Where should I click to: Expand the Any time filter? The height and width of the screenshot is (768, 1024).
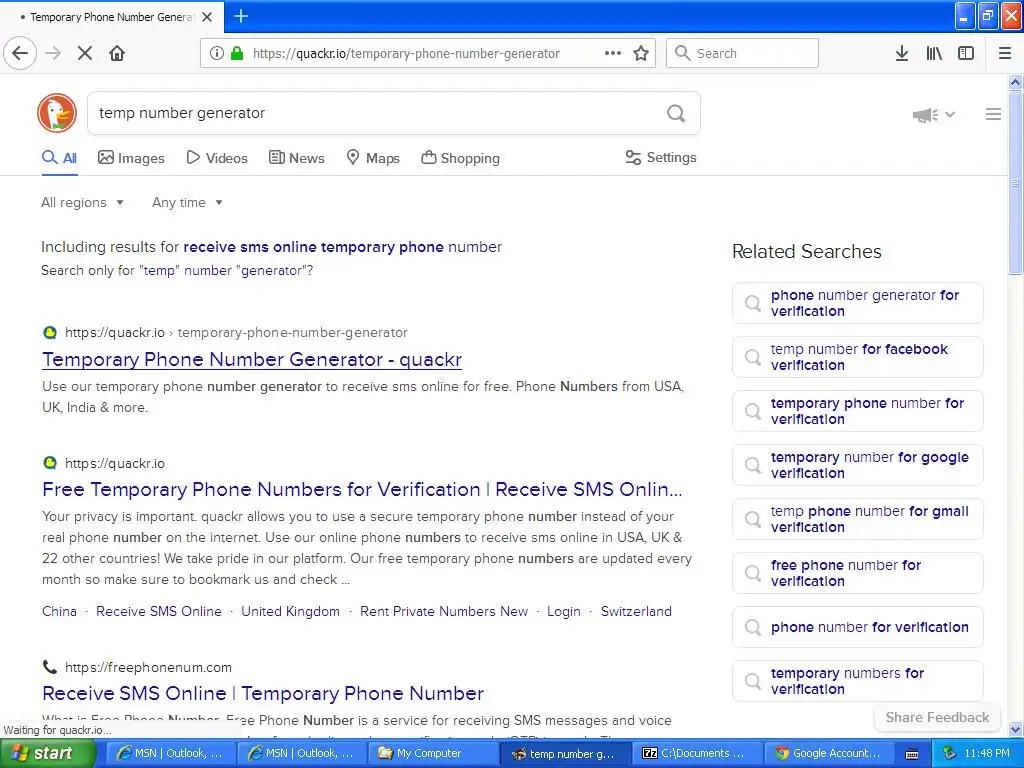187,202
